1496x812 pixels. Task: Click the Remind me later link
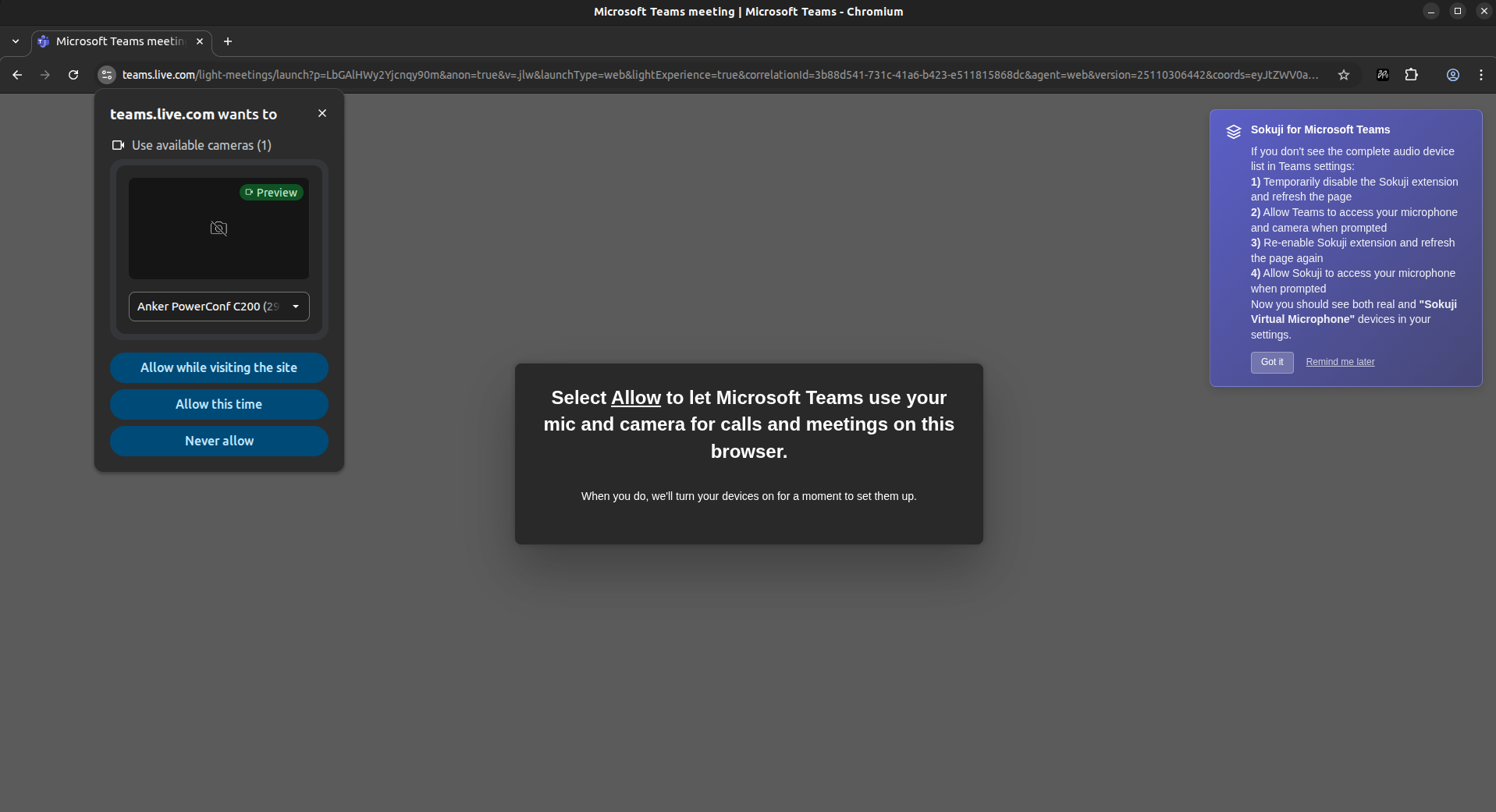pyautogui.click(x=1340, y=362)
